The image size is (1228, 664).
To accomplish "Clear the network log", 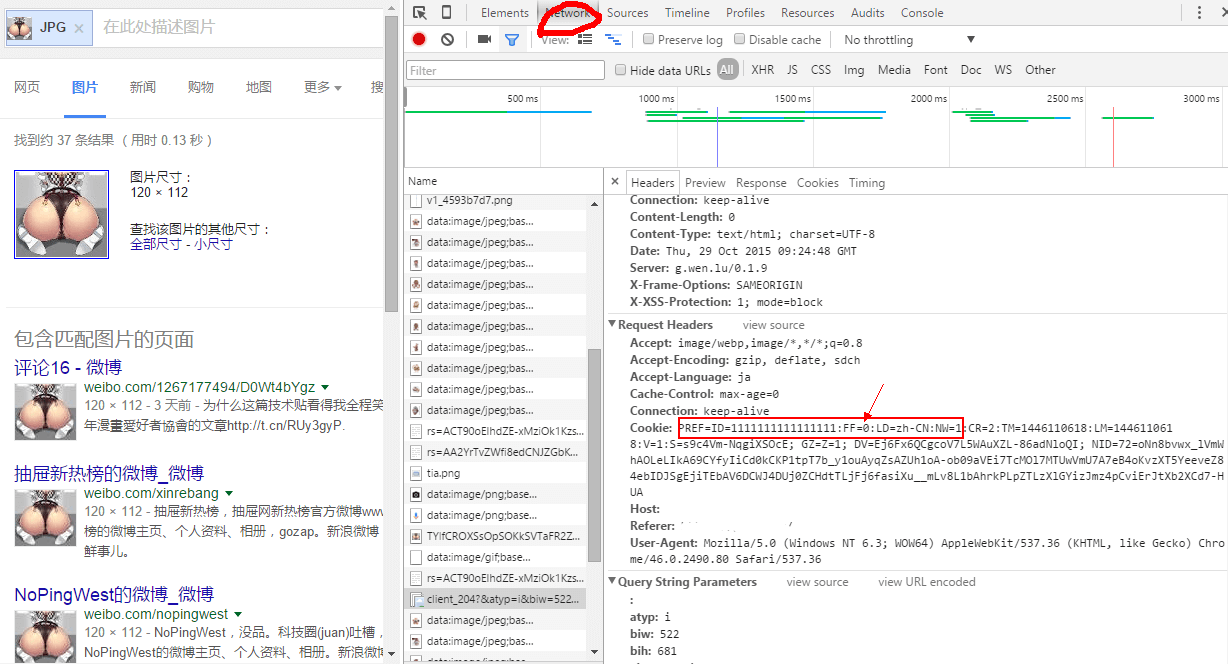I will tap(447, 39).
